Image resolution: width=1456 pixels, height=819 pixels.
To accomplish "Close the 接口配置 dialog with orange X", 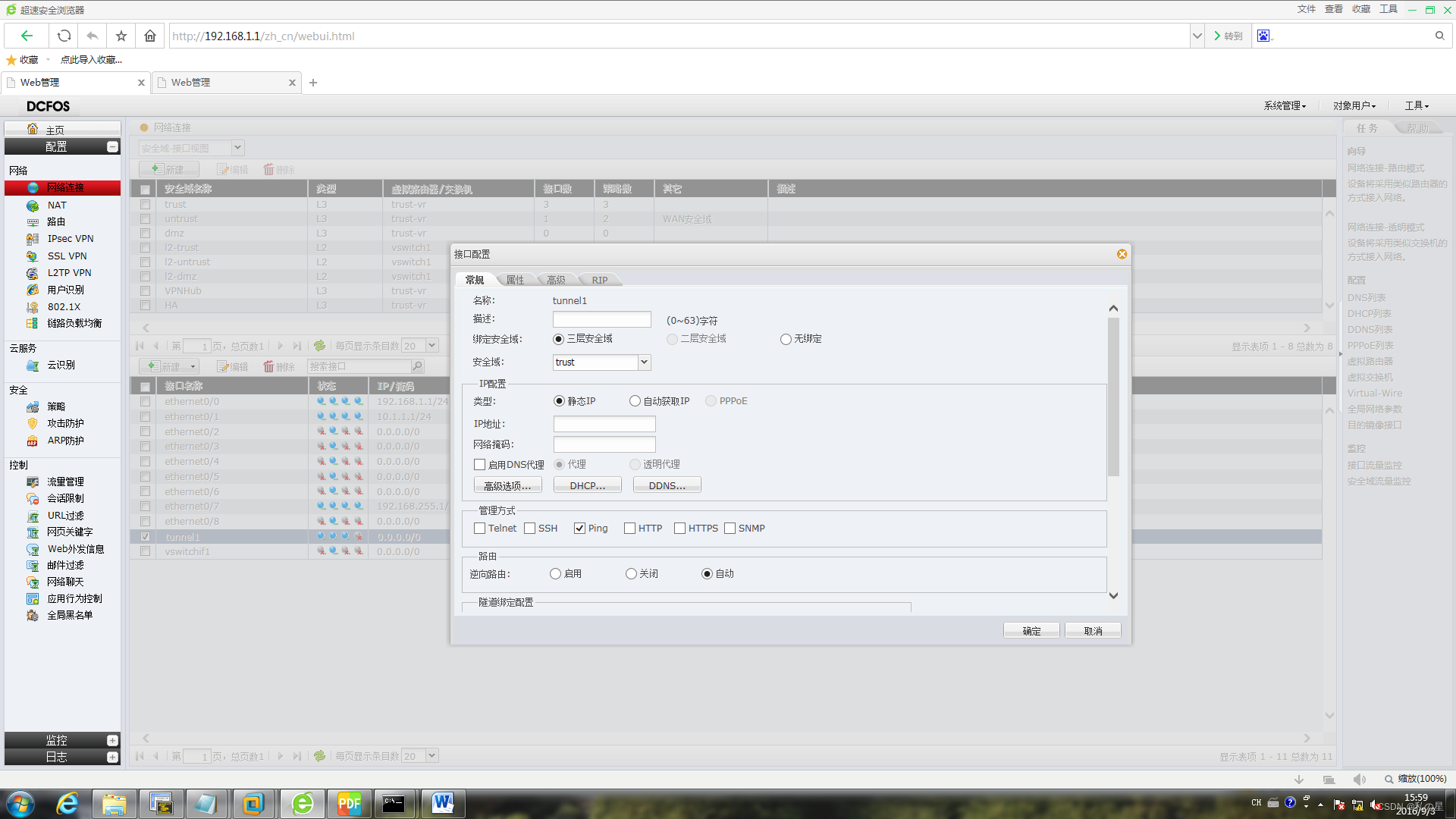I will (x=1122, y=254).
